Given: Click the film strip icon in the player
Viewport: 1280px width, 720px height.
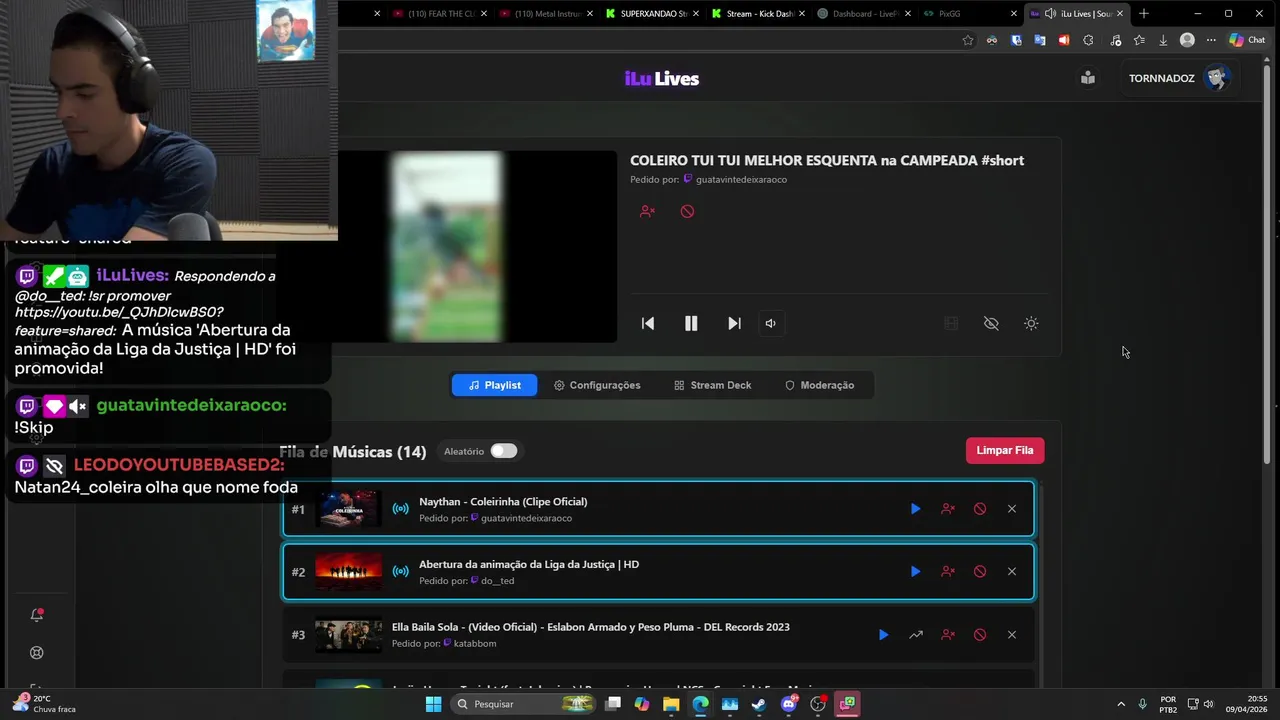Looking at the screenshot, I should (x=951, y=323).
